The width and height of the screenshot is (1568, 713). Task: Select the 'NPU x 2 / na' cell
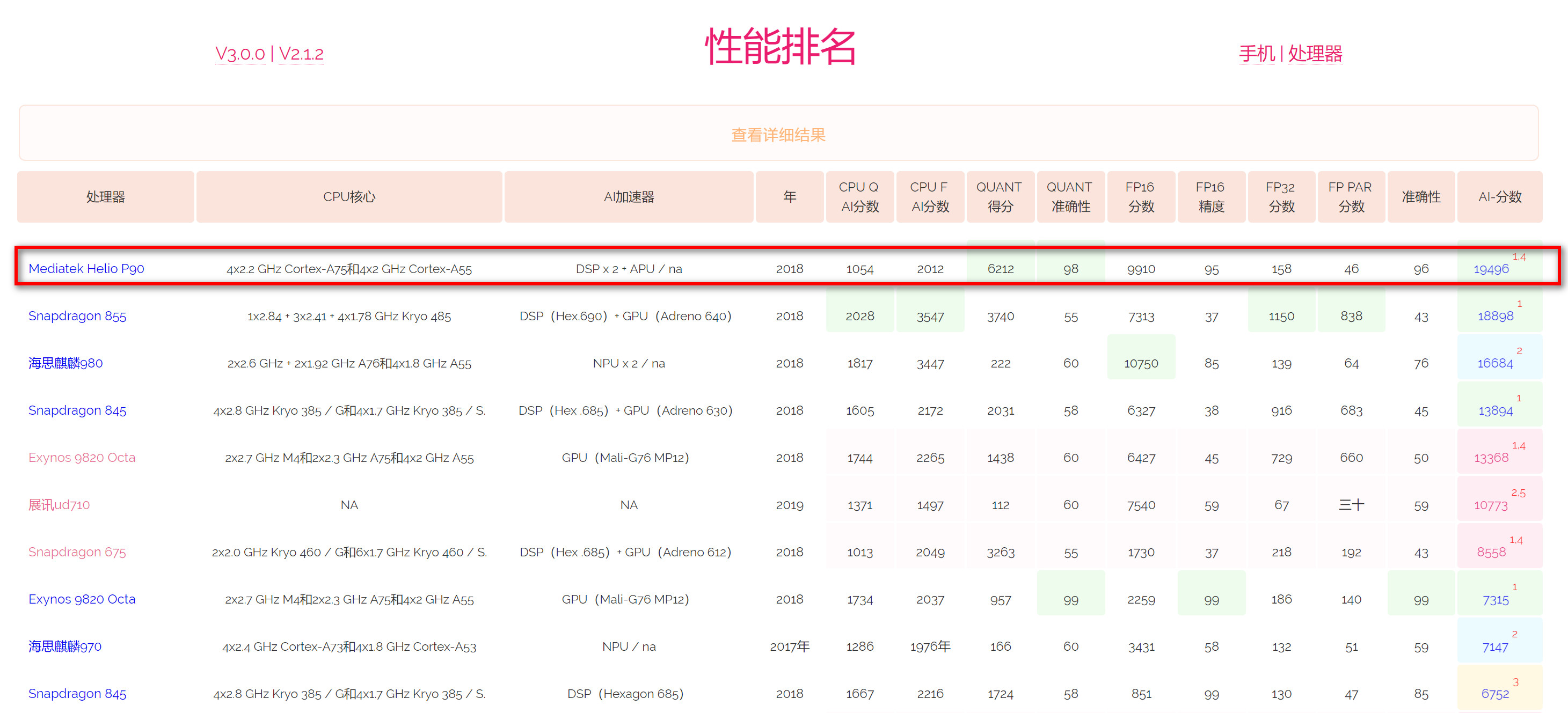(x=629, y=363)
